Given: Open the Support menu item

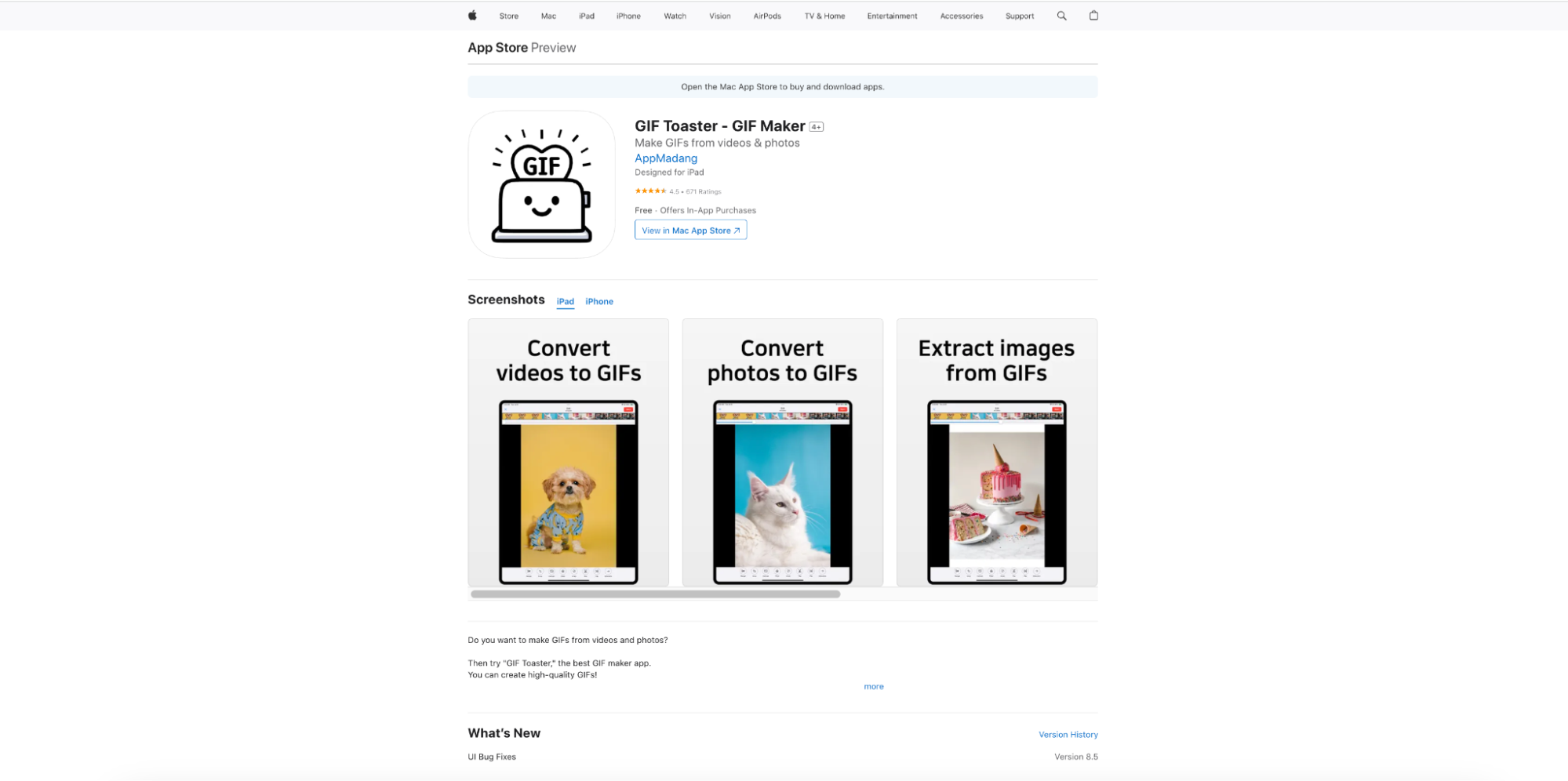Looking at the screenshot, I should pos(1020,16).
